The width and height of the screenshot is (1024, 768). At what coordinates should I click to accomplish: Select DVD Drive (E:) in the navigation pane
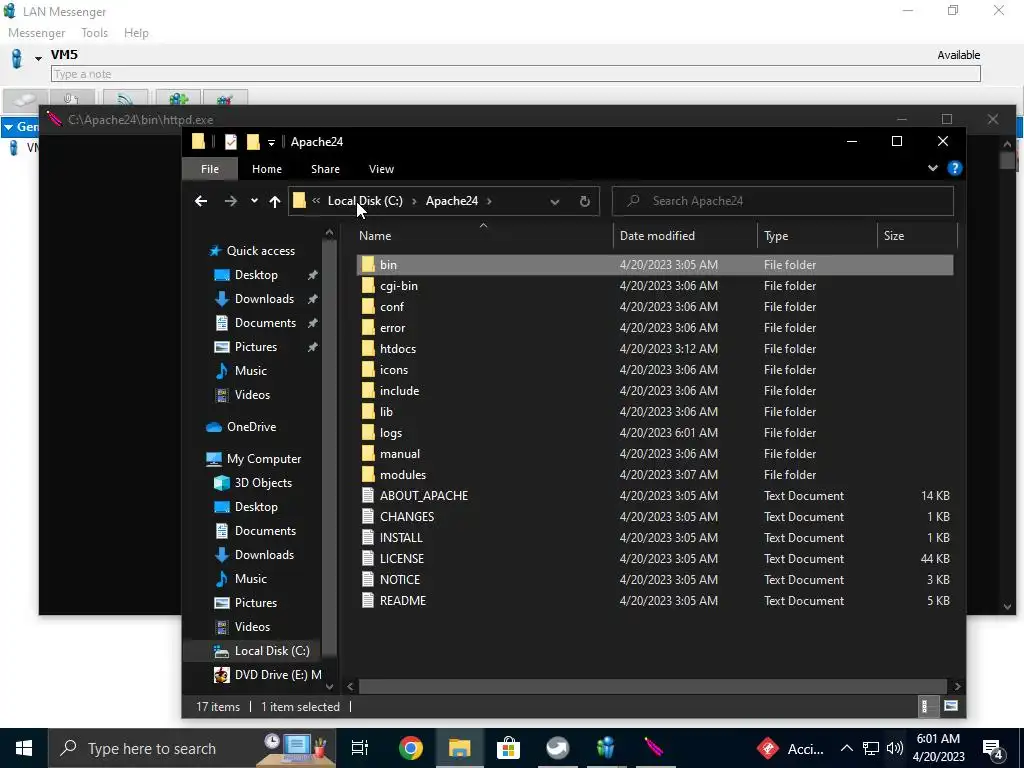pyautogui.click(x=278, y=675)
